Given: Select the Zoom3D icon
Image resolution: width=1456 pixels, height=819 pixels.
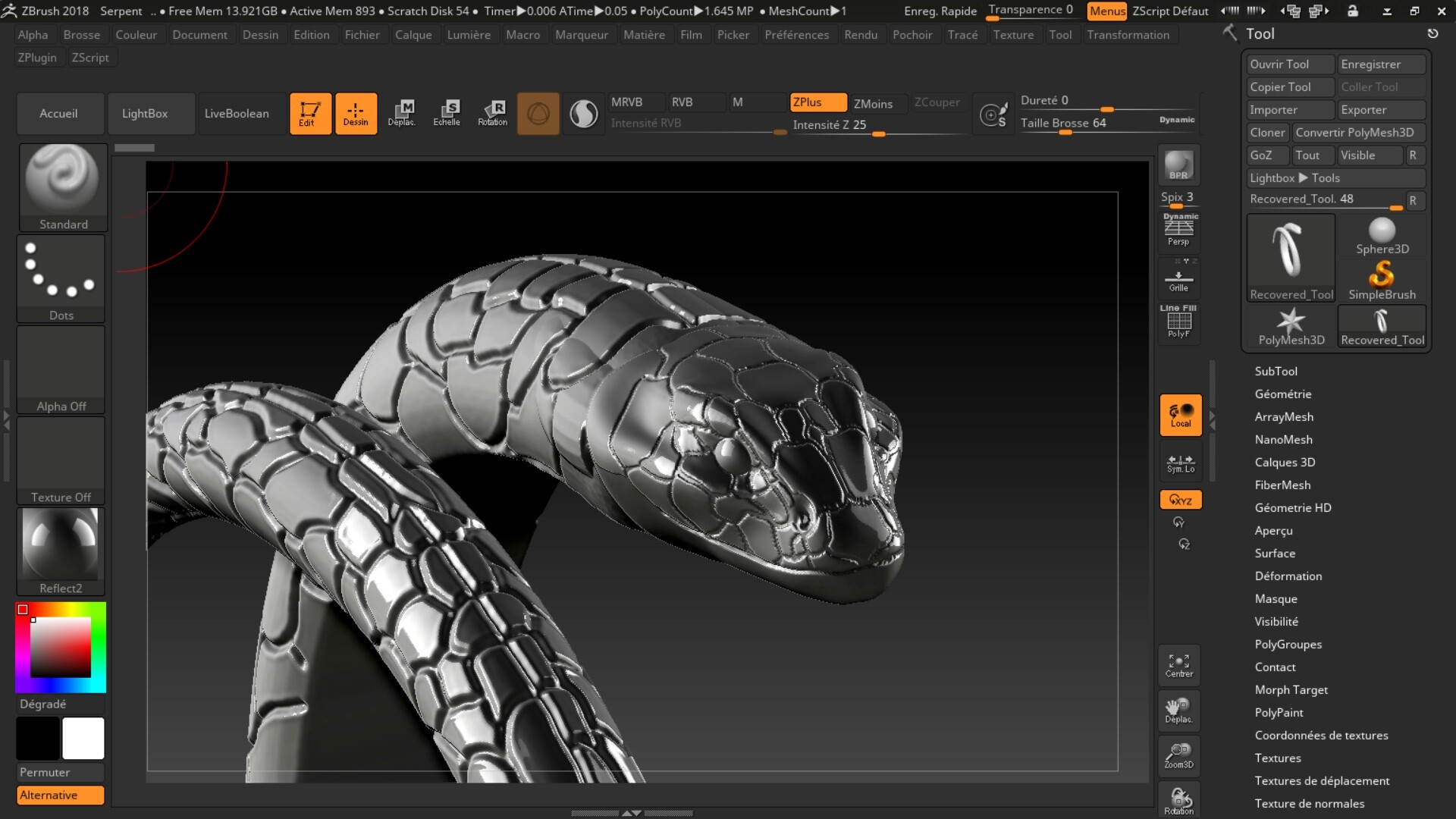Looking at the screenshot, I should [1178, 755].
